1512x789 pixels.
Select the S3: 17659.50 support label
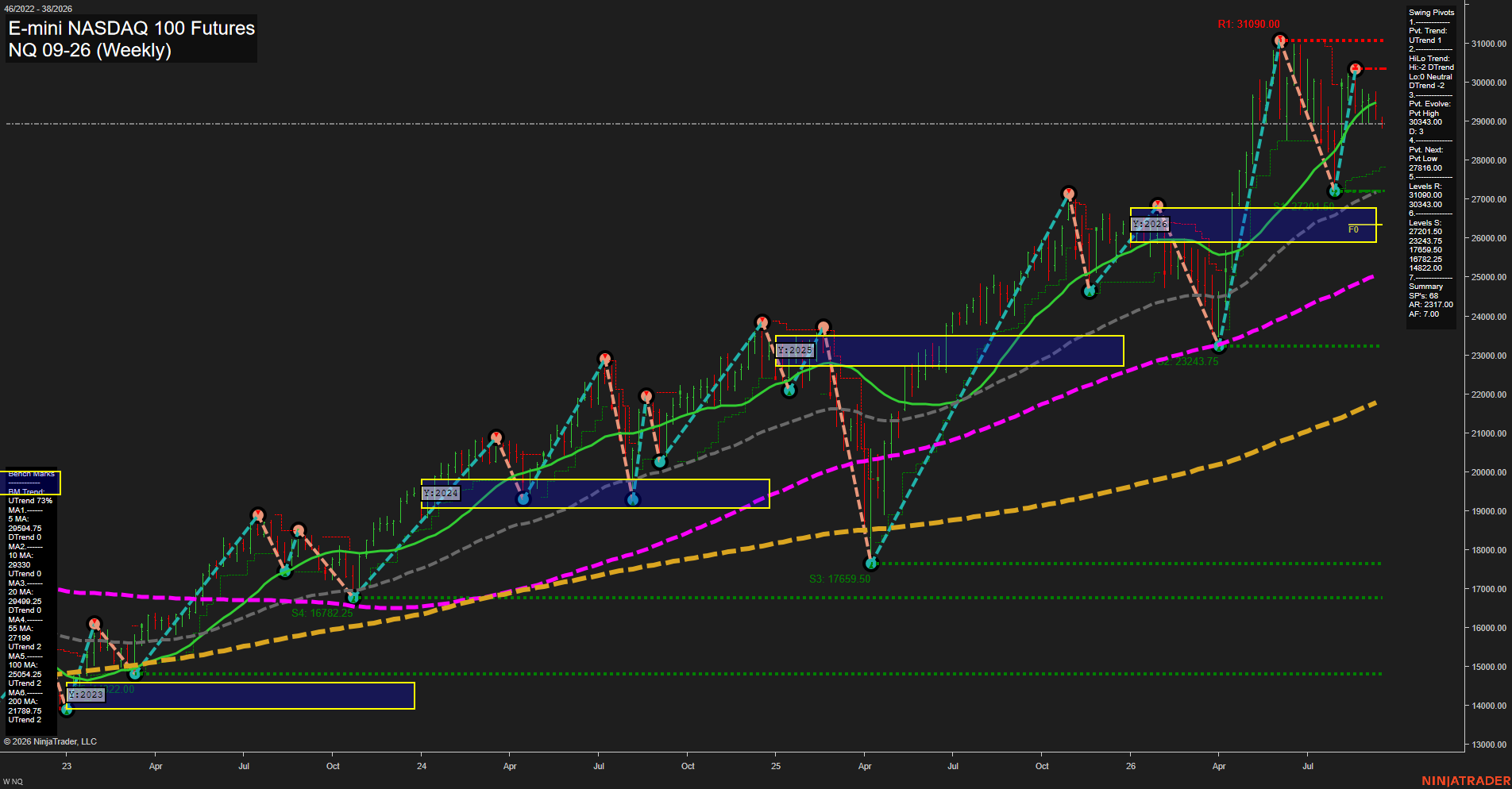pyautogui.click(x=839, y=579)
